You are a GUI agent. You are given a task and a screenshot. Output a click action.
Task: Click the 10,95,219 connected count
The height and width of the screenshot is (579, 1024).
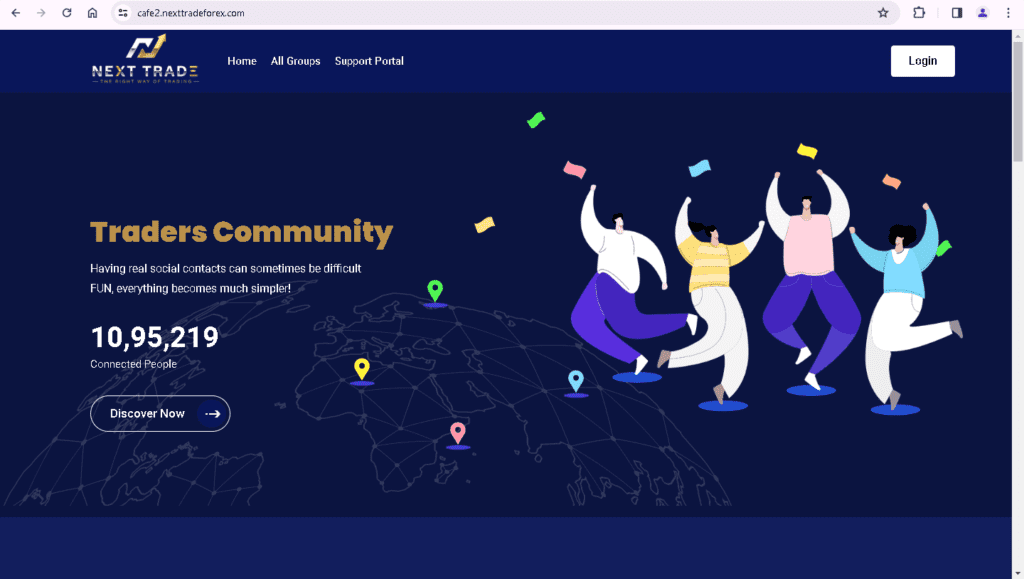(155, 337)
